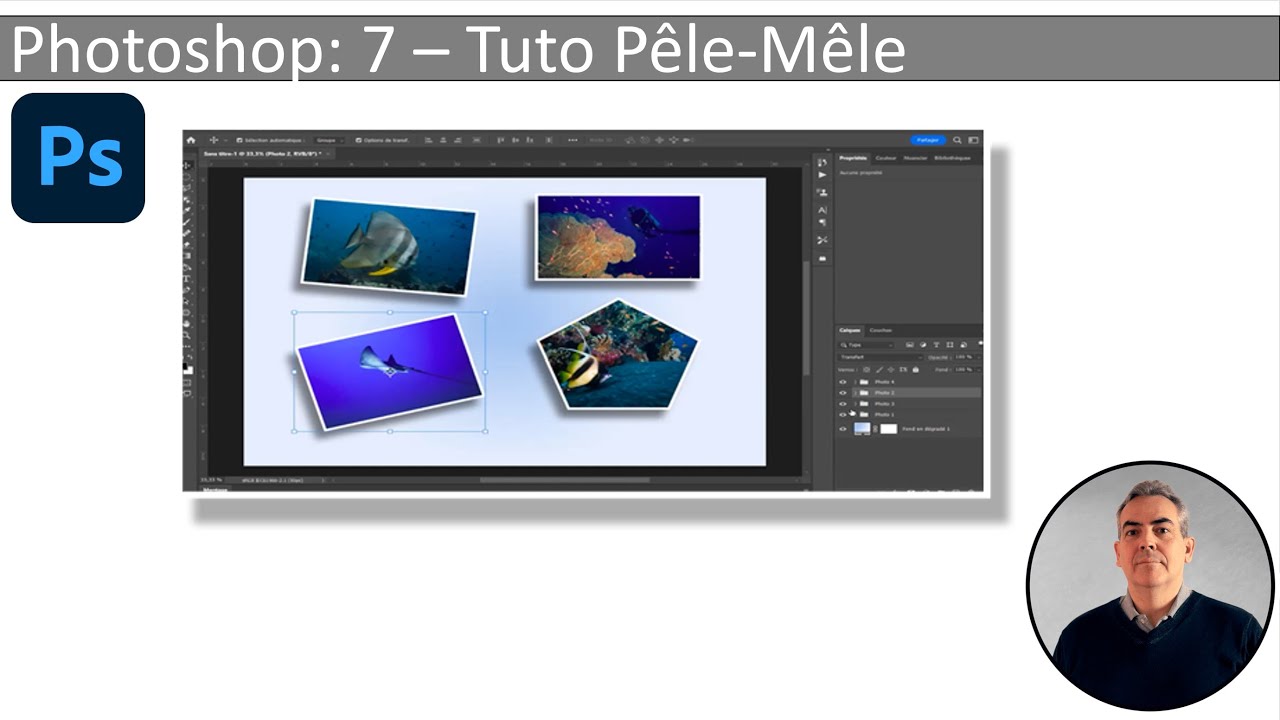Viewport: 1280px width, 720px height.
Task: Select the Lasso tool
Action: (187, 188)
